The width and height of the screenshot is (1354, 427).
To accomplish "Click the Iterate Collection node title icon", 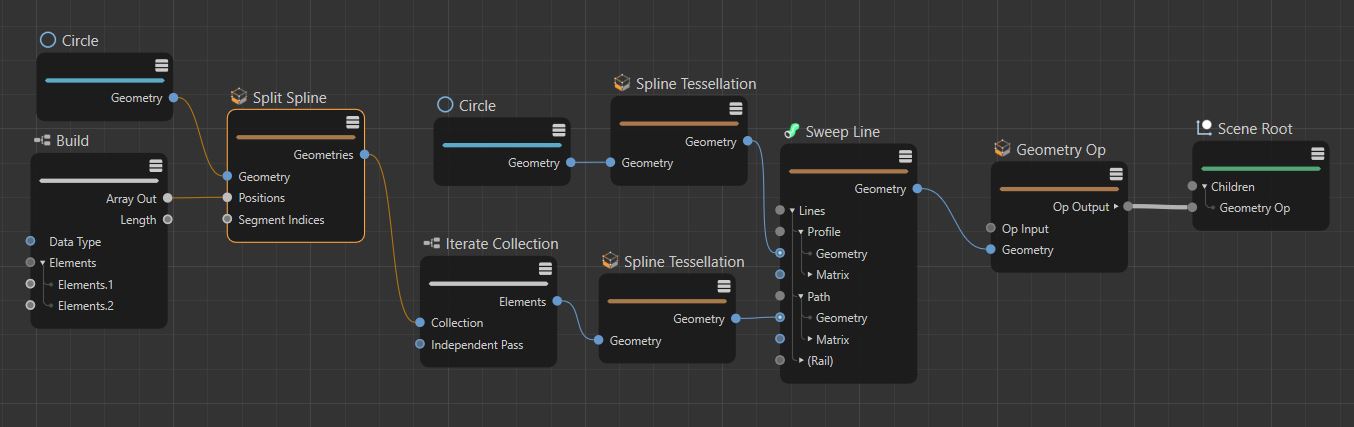I will coord(432,243).
